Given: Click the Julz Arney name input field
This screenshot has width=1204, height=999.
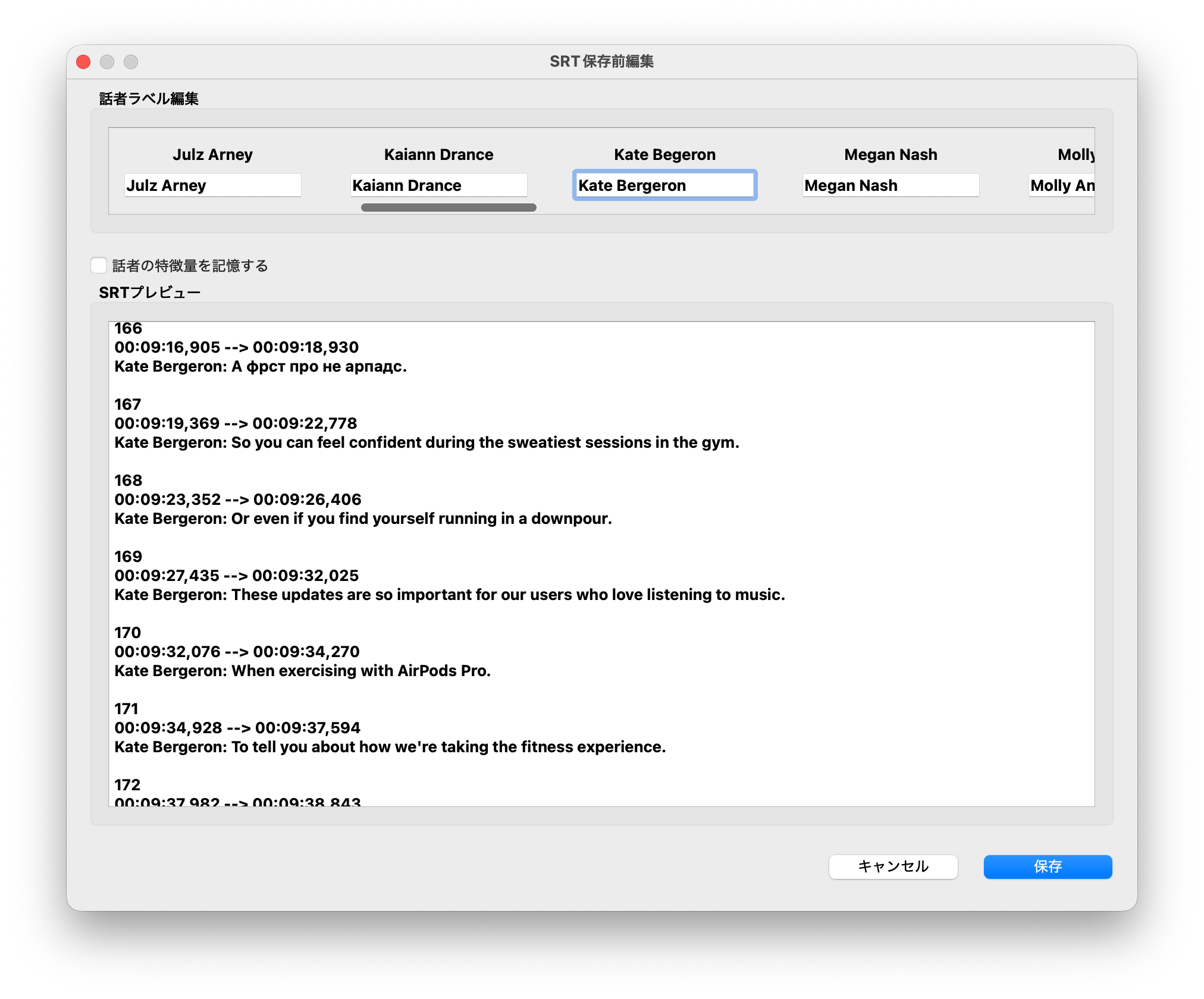Looking at the screenshot, I should pos(212,186).
